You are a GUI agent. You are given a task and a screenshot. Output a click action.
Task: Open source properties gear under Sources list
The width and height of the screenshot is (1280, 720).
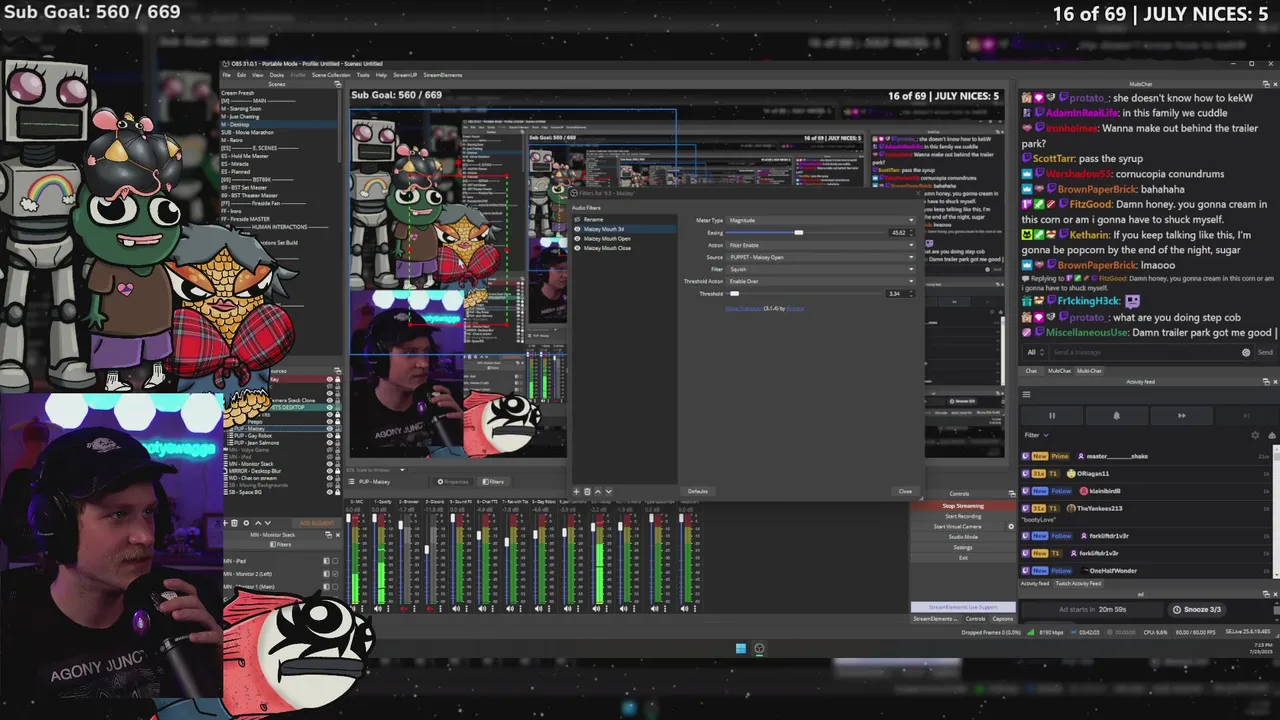pos(246,523)
